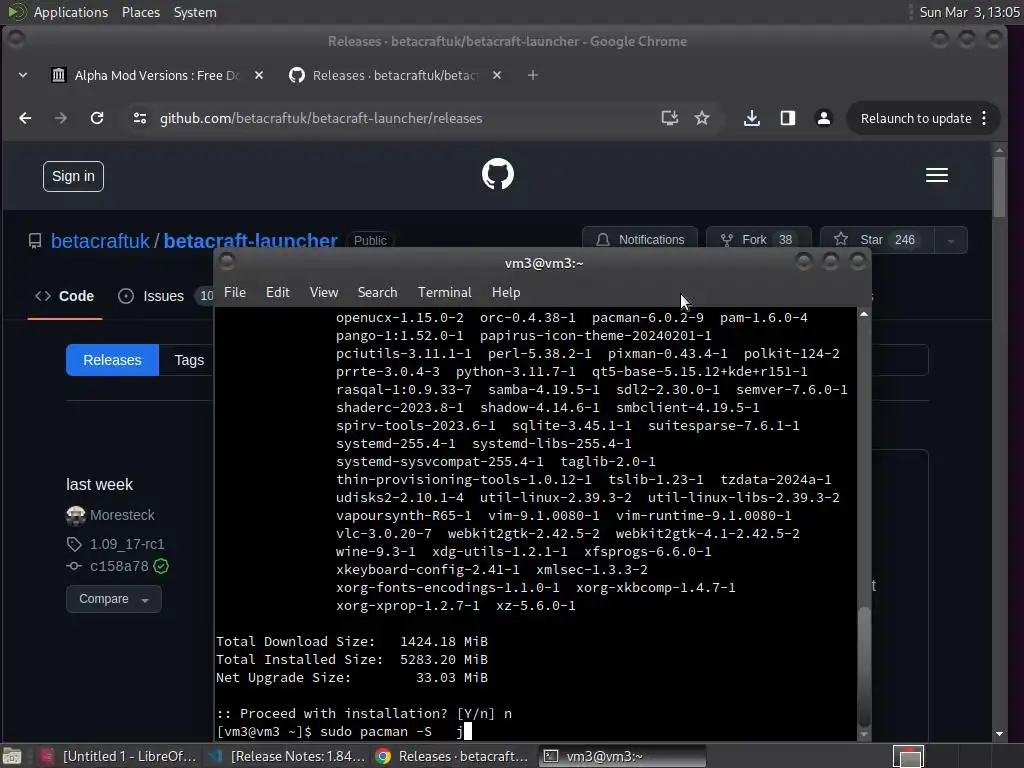Close the Releases betacraftuk tab
The image size is (1024, 768).
click(497, 75)
